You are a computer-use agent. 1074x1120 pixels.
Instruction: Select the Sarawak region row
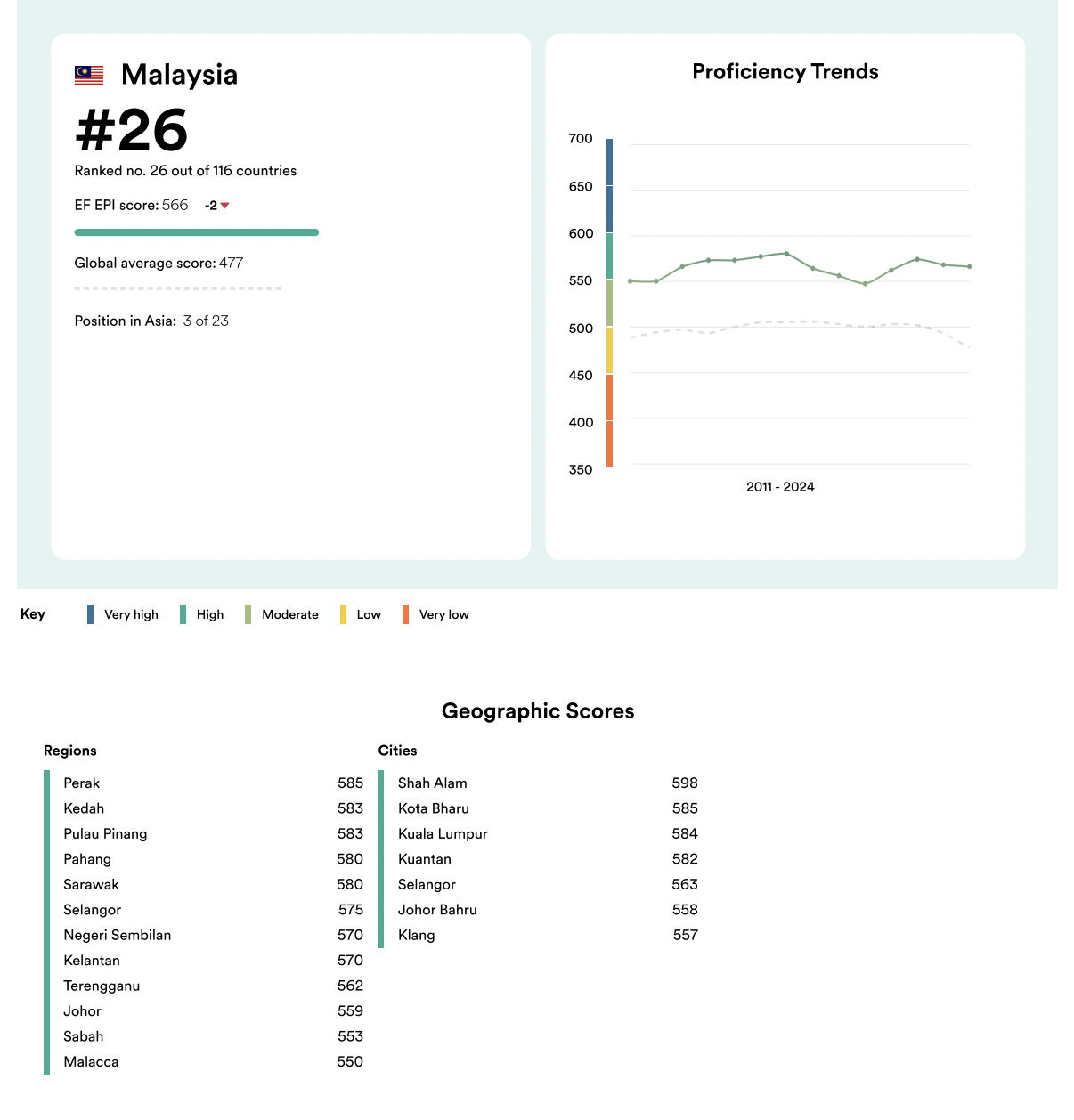click(x=91, y=885)
